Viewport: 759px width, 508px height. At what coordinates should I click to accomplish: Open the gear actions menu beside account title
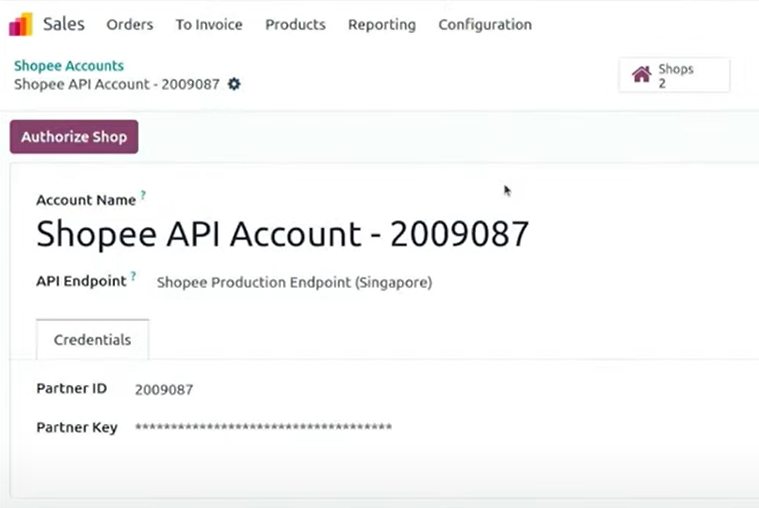(234, 84)
